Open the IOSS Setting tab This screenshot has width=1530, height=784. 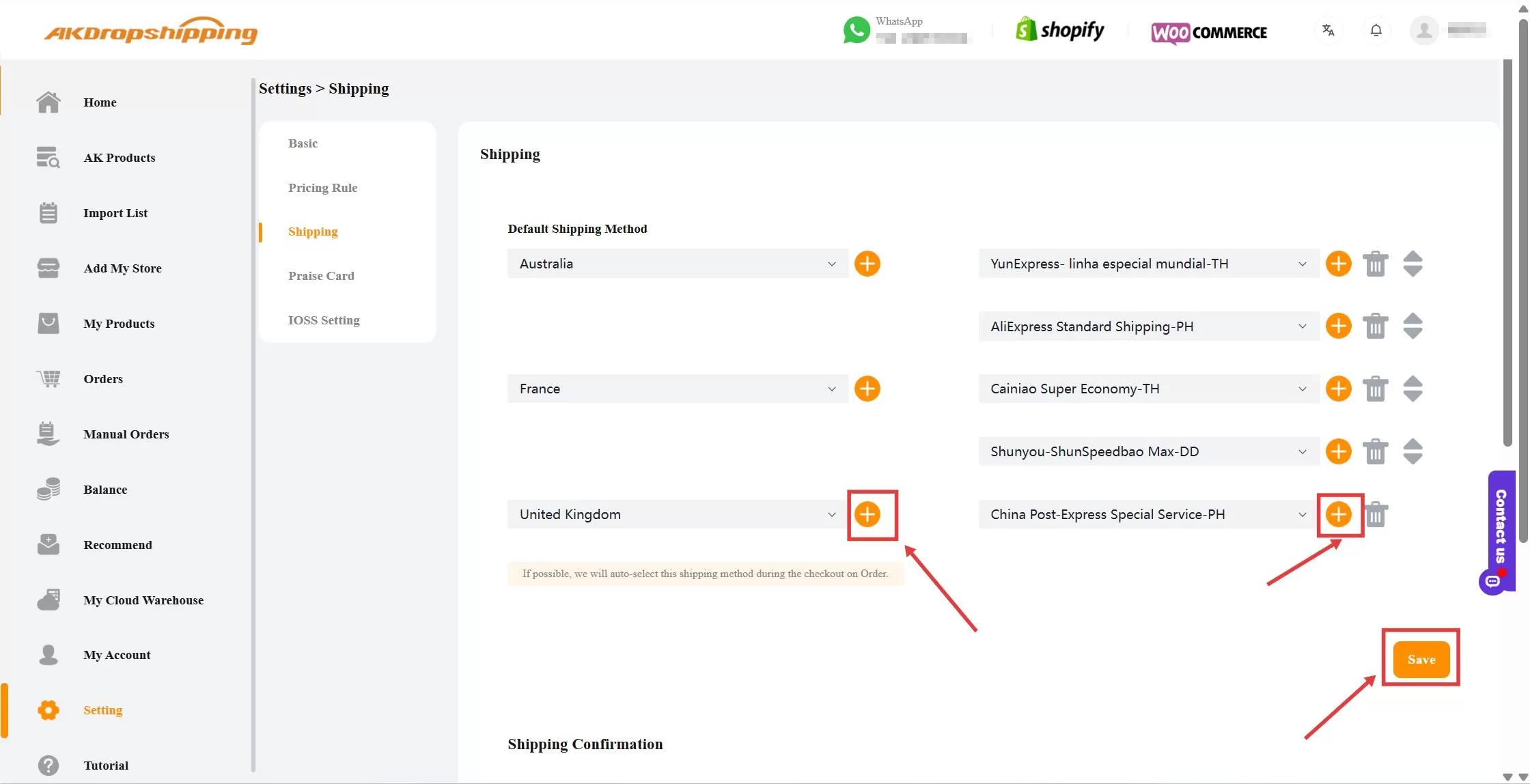[324, 320]
